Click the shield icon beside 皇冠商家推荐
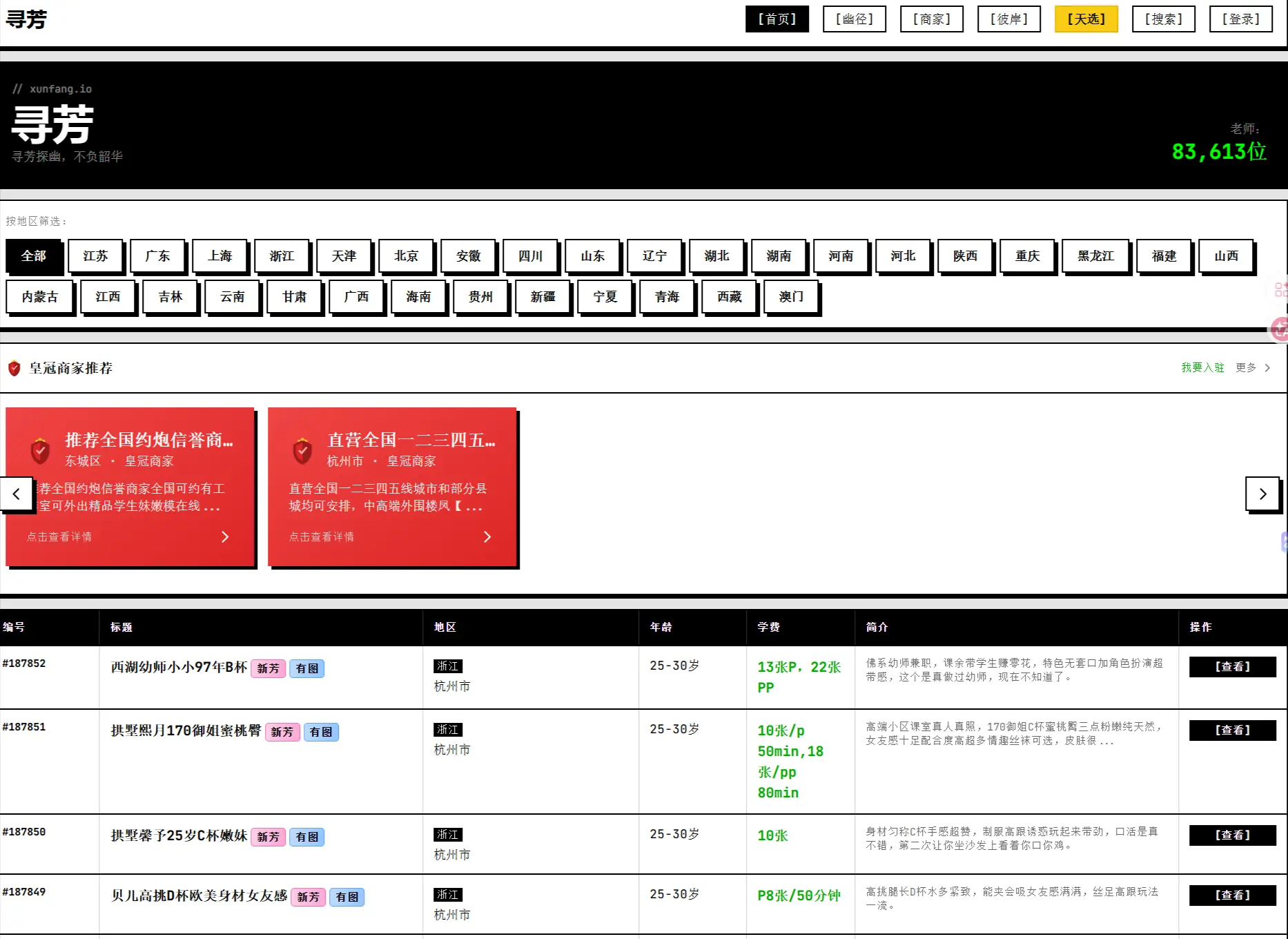This screenshot has width=1288, height=939. point(14,368)
